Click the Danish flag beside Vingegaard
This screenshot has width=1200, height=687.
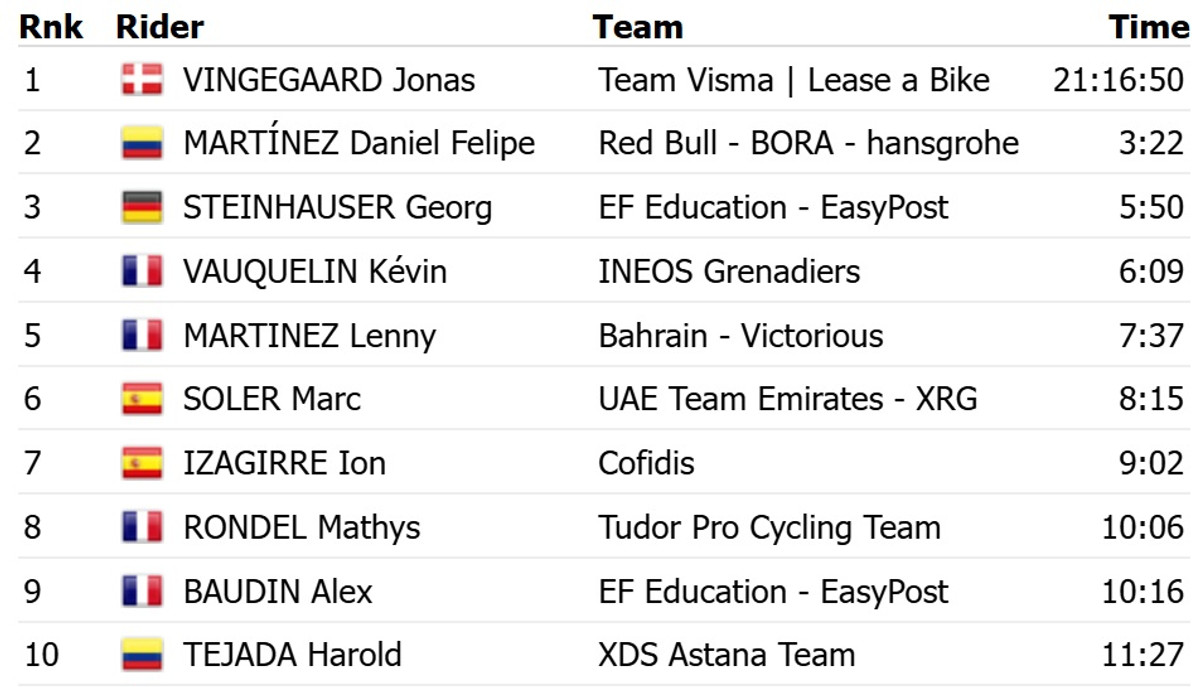pos(141,80)
